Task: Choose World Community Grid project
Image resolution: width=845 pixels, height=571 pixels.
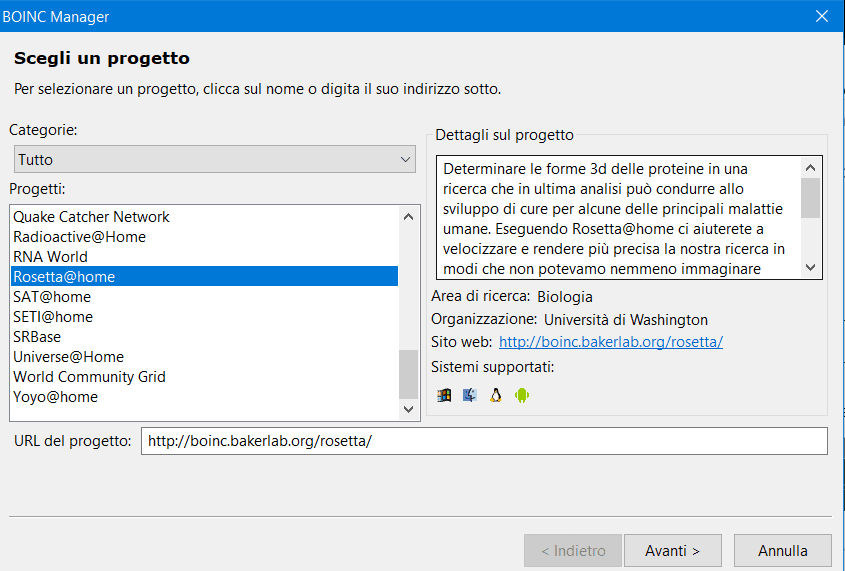Action: 205,377
